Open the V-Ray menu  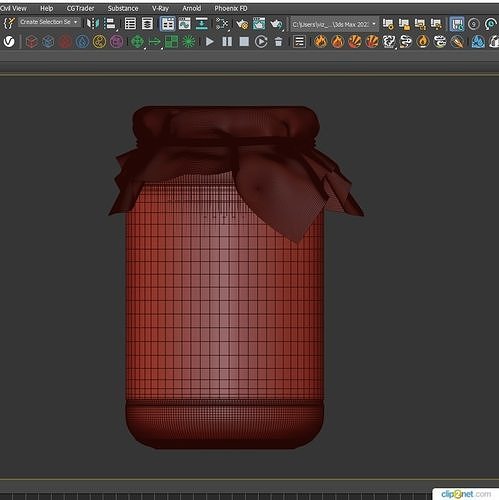tap(160, 8)
